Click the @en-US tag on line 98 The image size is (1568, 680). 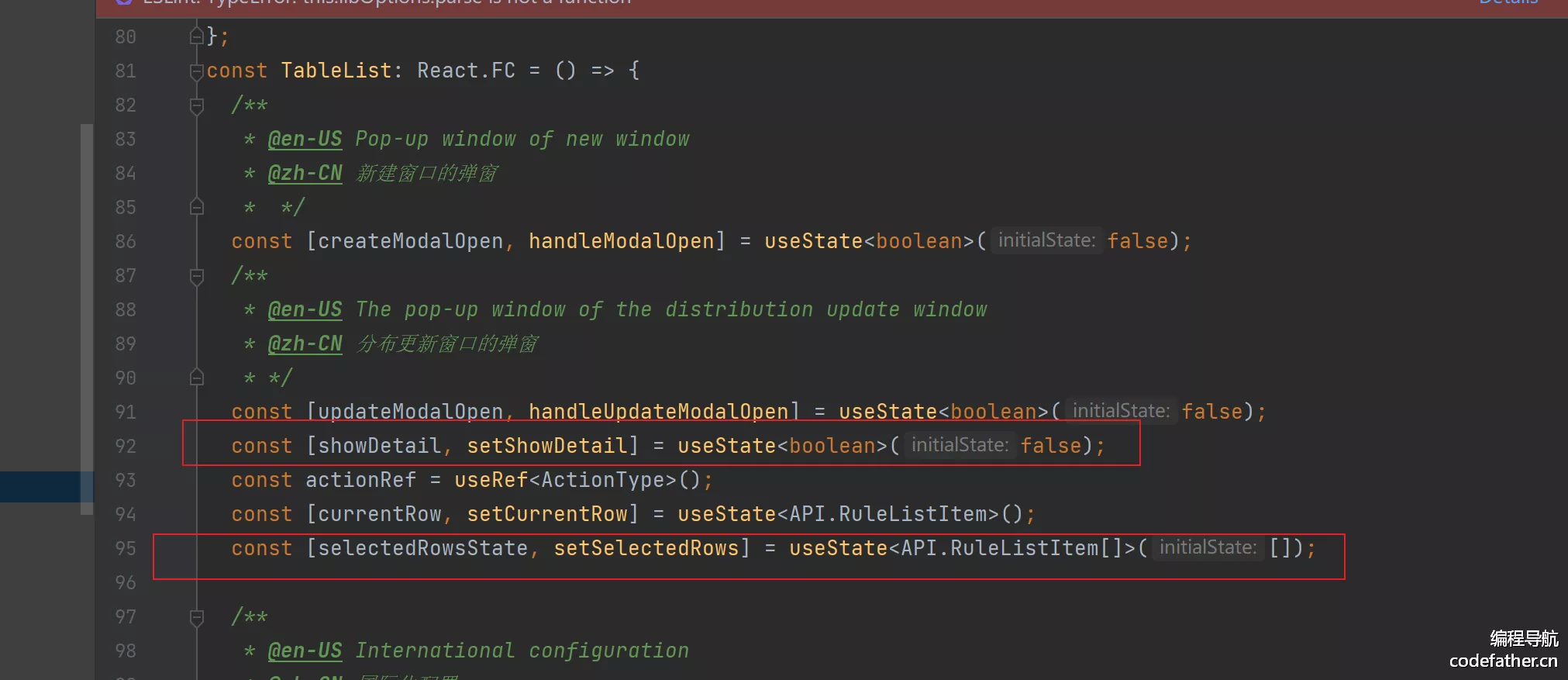tap(305, 651)
